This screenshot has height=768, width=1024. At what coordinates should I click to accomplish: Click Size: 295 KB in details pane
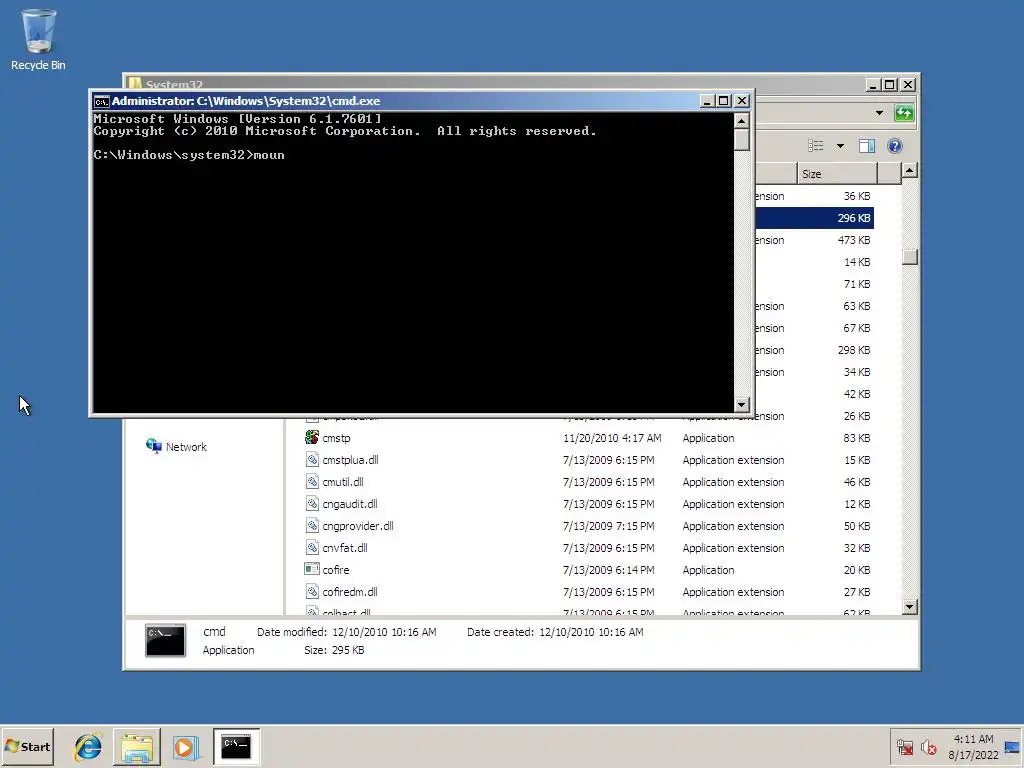click(334, 650)
